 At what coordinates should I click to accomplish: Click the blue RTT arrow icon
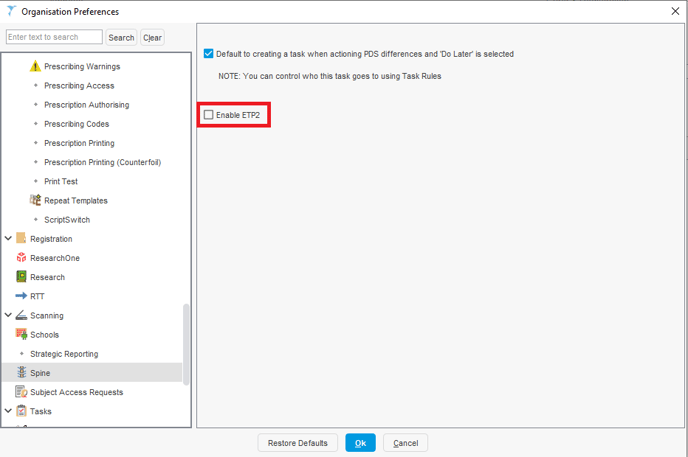click(21, 296)
